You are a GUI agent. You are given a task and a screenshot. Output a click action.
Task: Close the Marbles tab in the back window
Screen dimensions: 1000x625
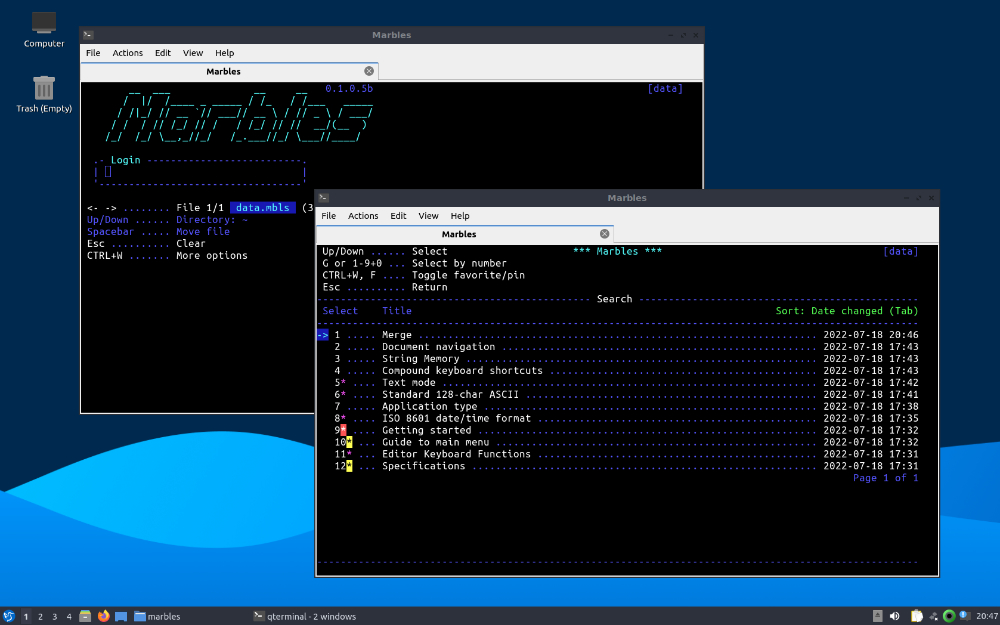[x=369, y=71]
